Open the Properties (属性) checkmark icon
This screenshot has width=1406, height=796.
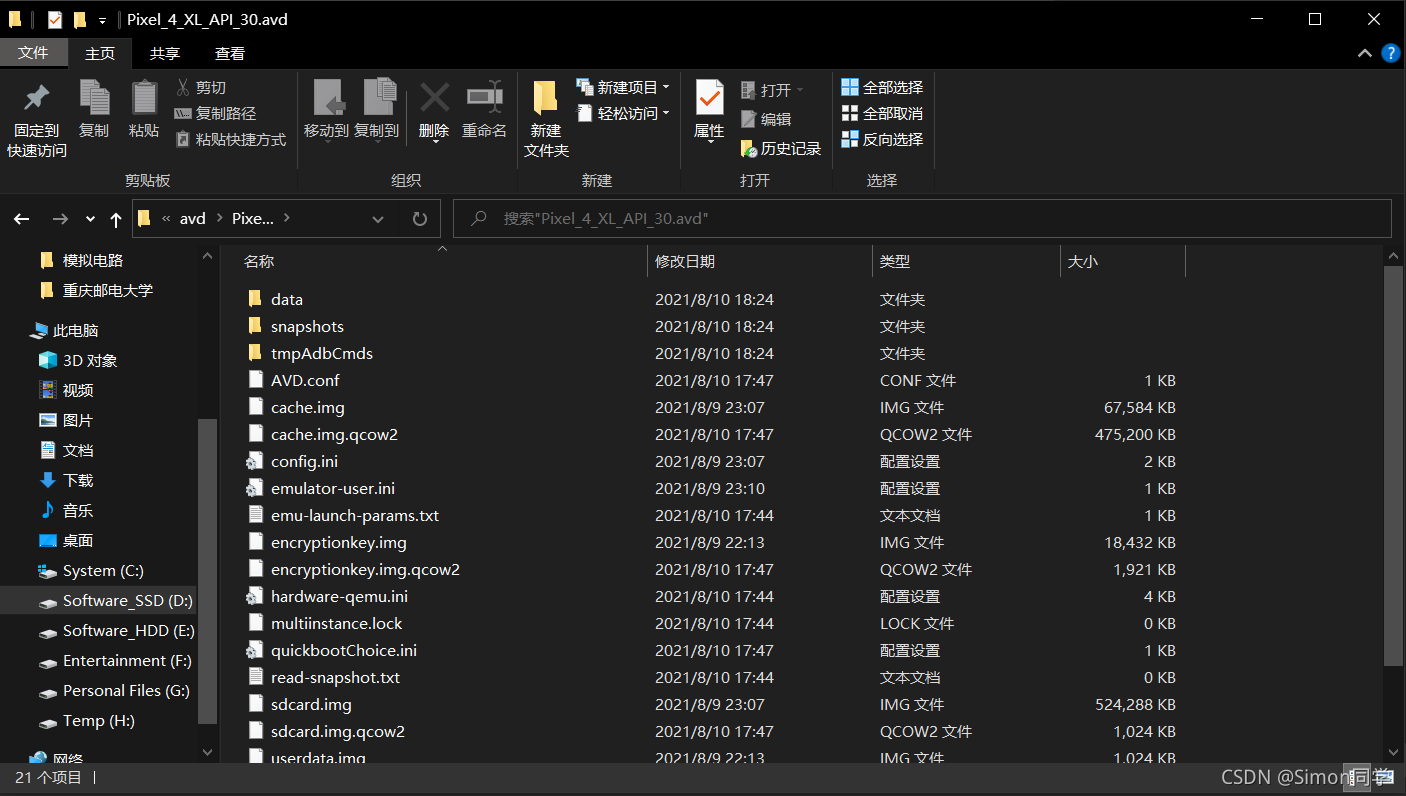tap(709, 98)
